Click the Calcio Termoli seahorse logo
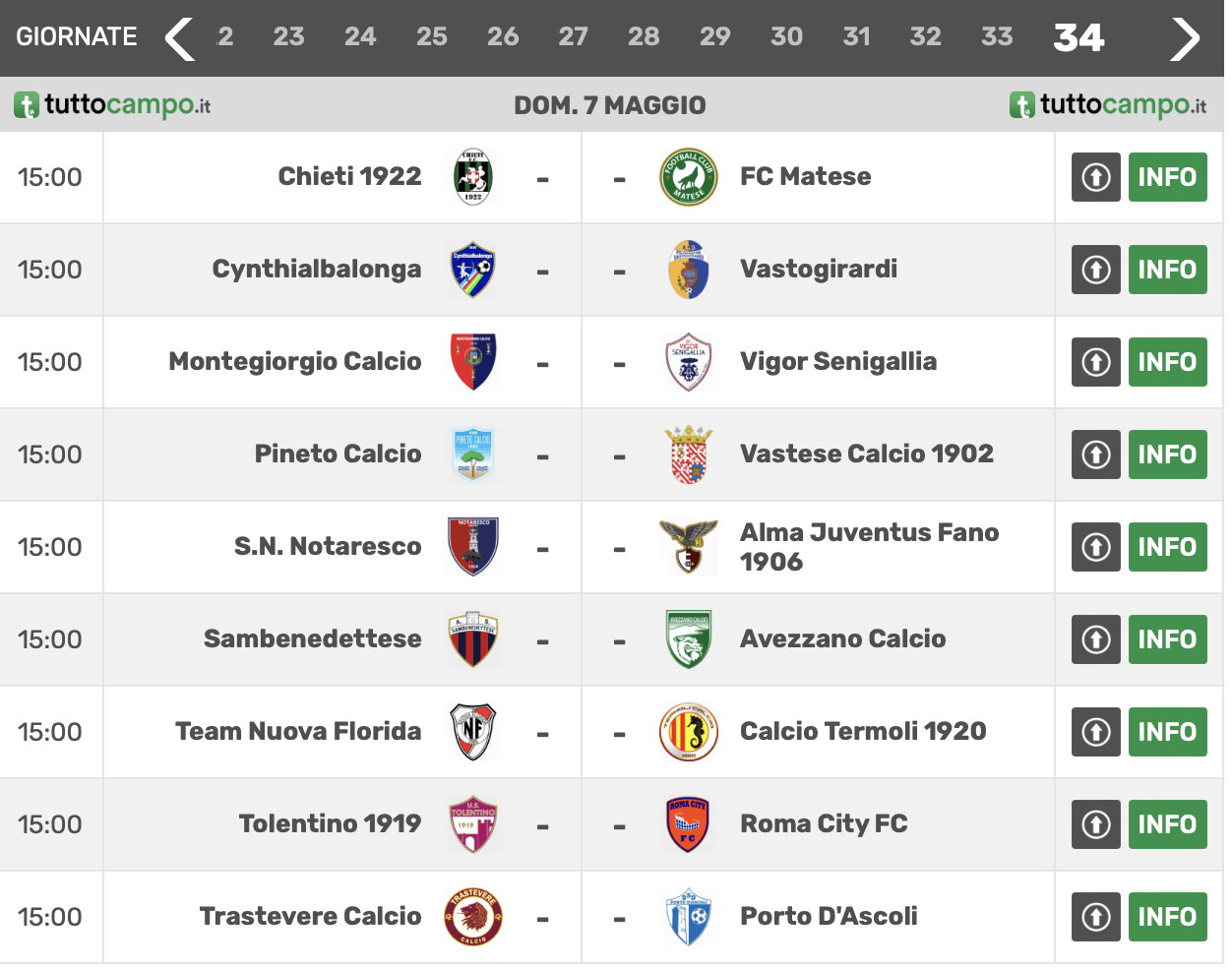Screen dimensions: 1232x970 click(689, 732)
